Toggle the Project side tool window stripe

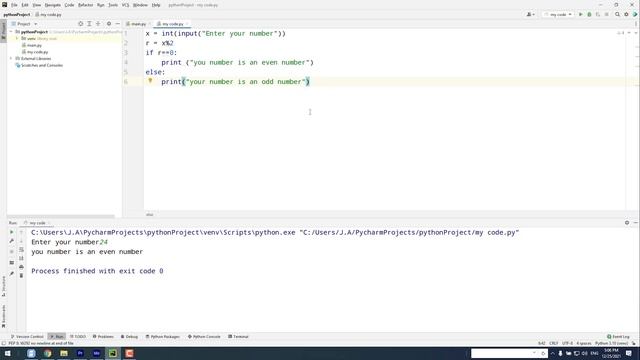(x=3, y=31)
